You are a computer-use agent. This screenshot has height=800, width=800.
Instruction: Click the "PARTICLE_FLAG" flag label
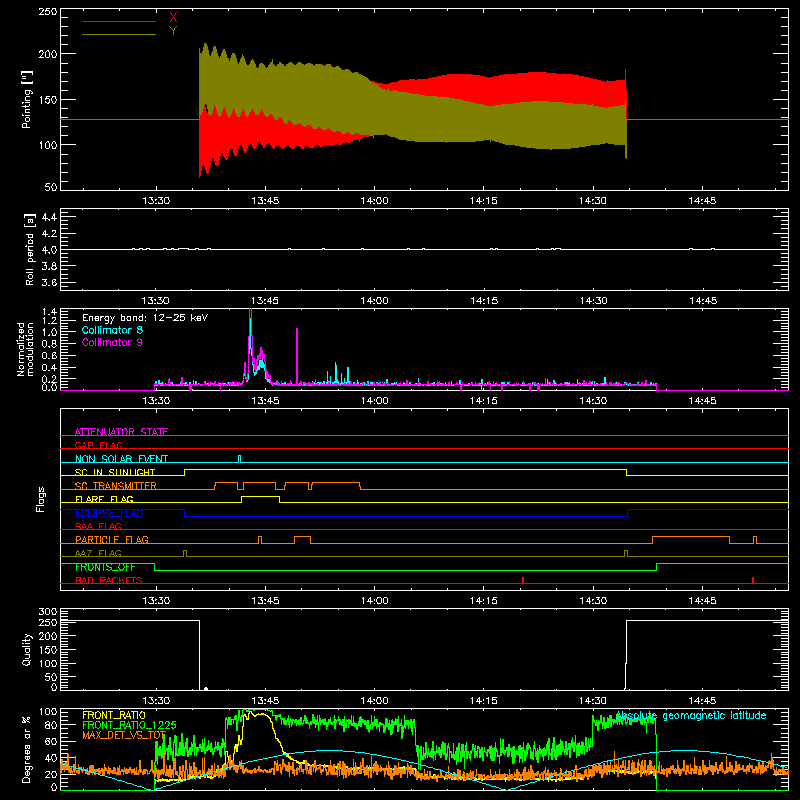(112, 539)
